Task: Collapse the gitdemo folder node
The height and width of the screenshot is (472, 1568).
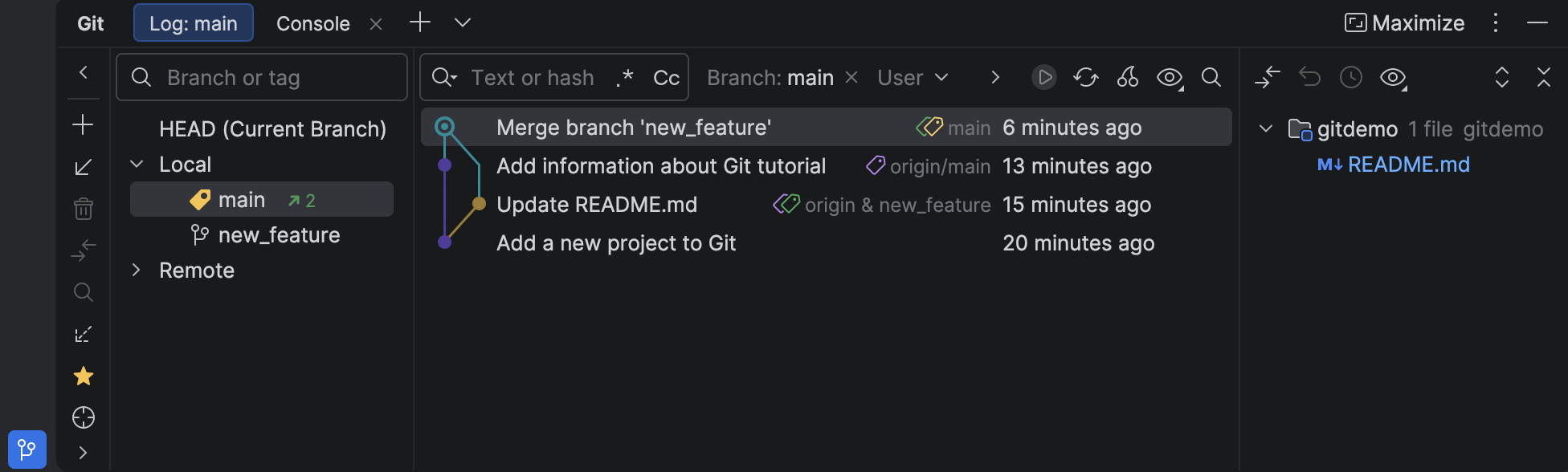Action: [1266, 128]
